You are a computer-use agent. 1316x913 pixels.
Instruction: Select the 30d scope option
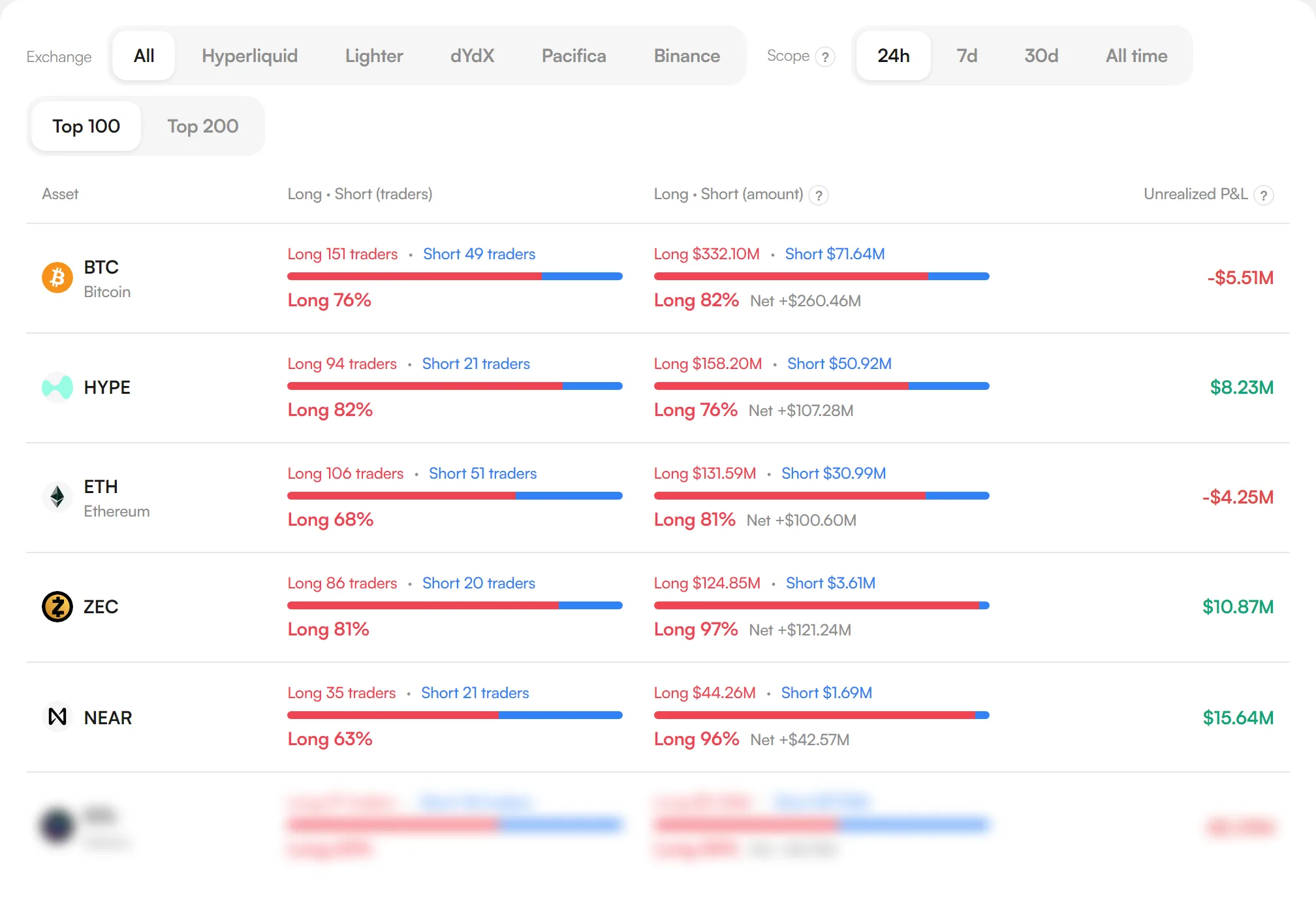tap(1041, 56)
